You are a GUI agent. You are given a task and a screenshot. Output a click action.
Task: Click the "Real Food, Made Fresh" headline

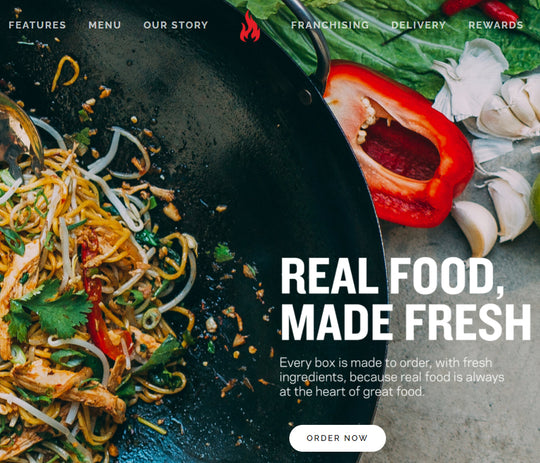click(x=406, y=299)
